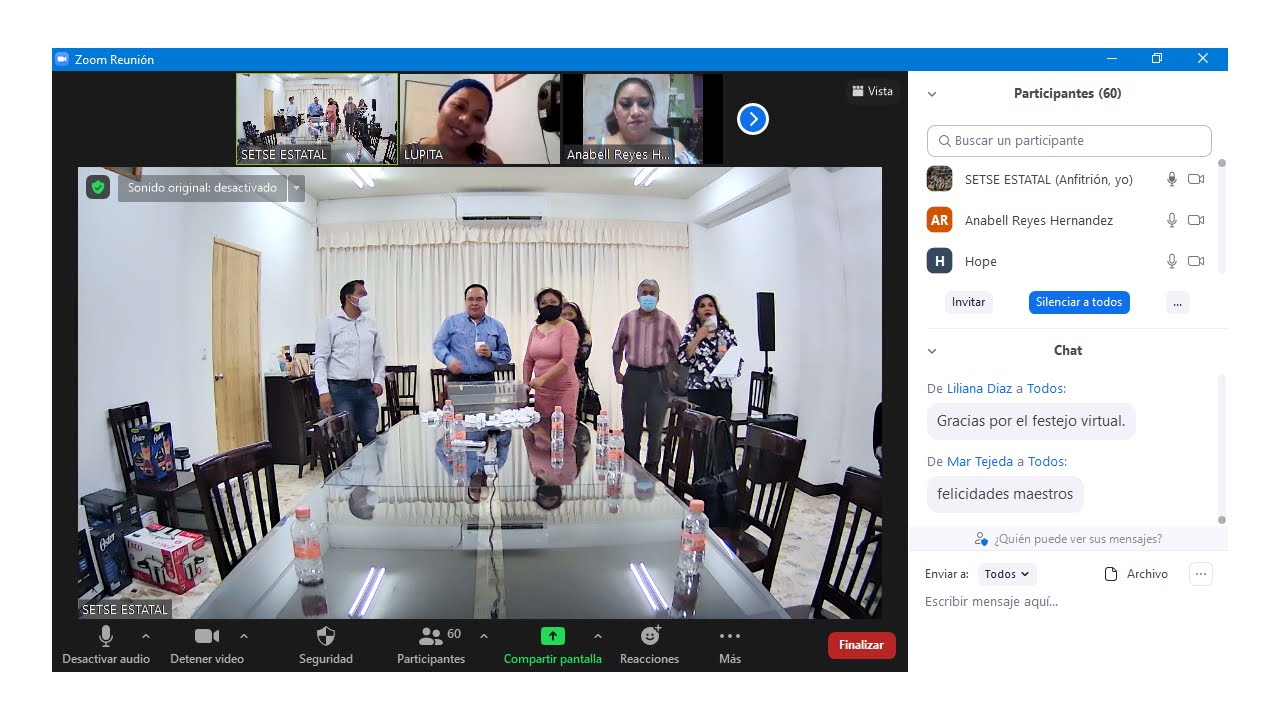Viewport: 1280px width, 720px height.
Task: Click the orange AR participant avatar
Action: point(939,220)
